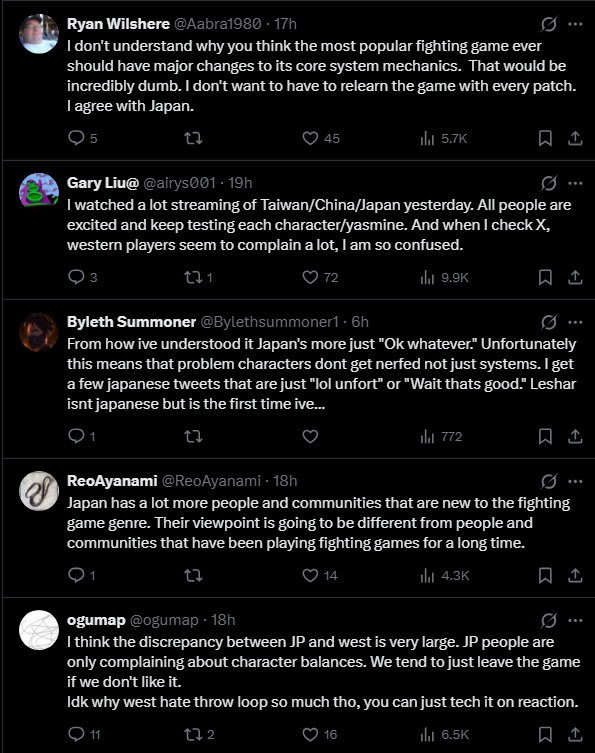Click Grok icon on ReoAyanami's tweet

coord(548,481)
